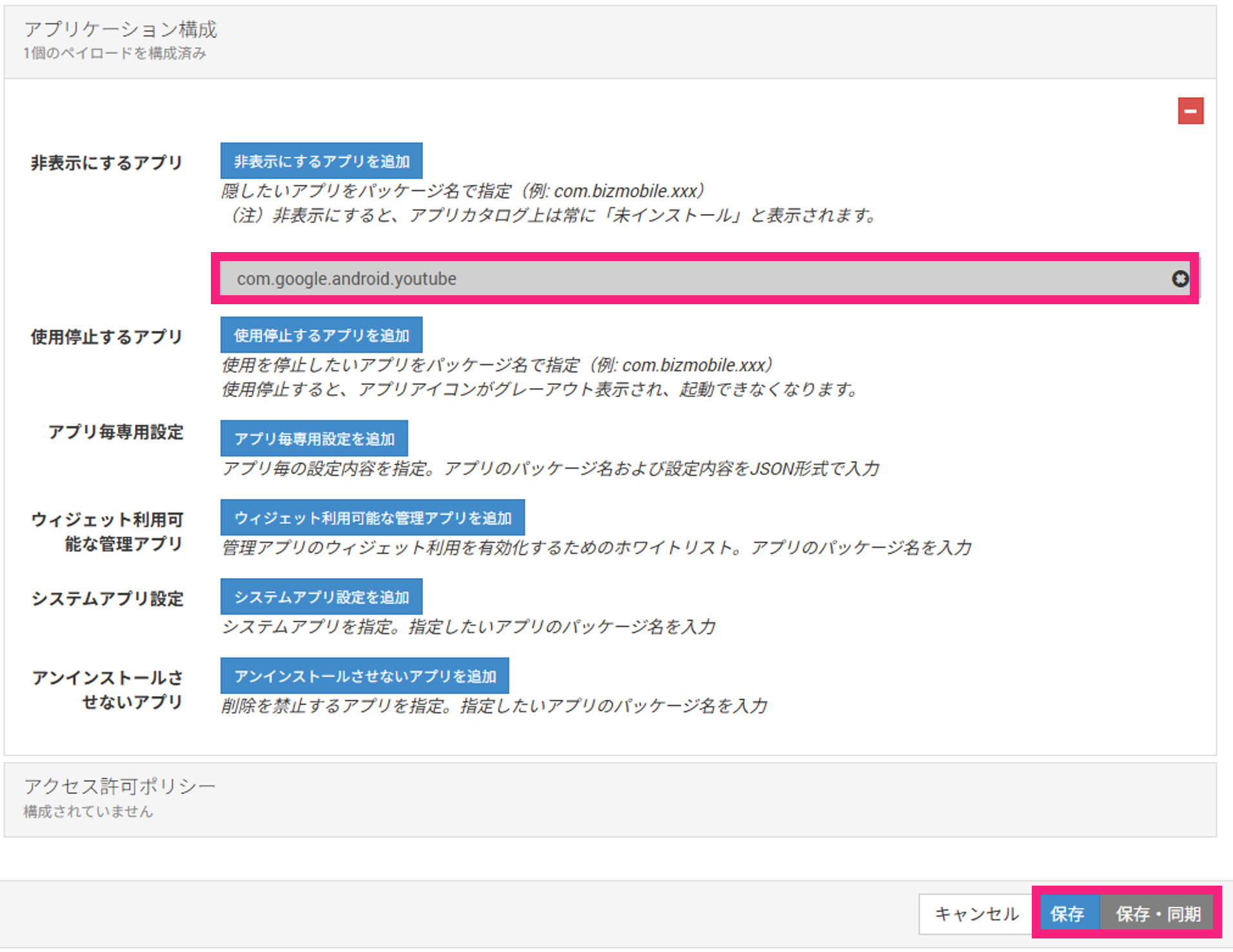Click the 非表示にするアプリ row label
Screen dimensions: 1233x952
107,163
